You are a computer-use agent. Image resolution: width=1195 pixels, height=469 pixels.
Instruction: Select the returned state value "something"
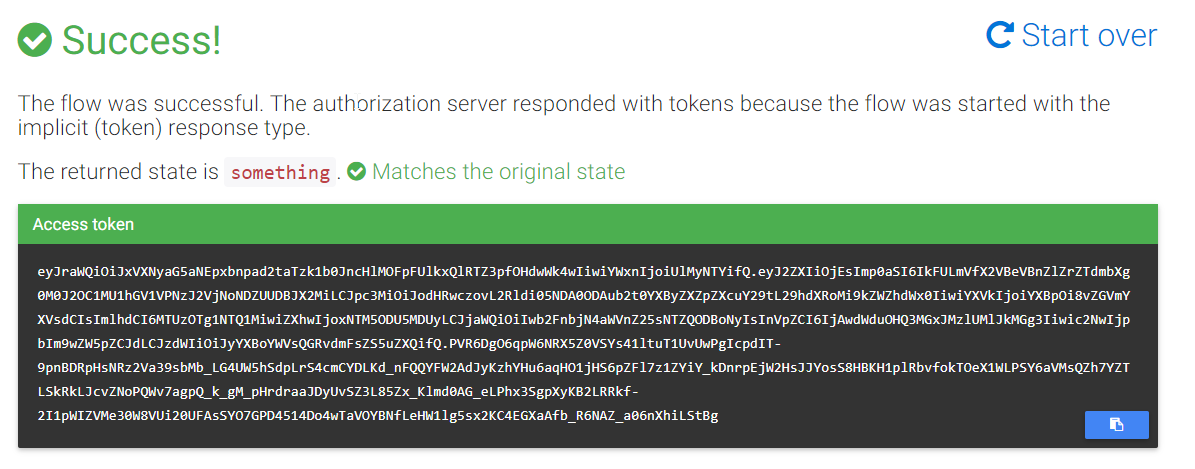click(280, 173)
